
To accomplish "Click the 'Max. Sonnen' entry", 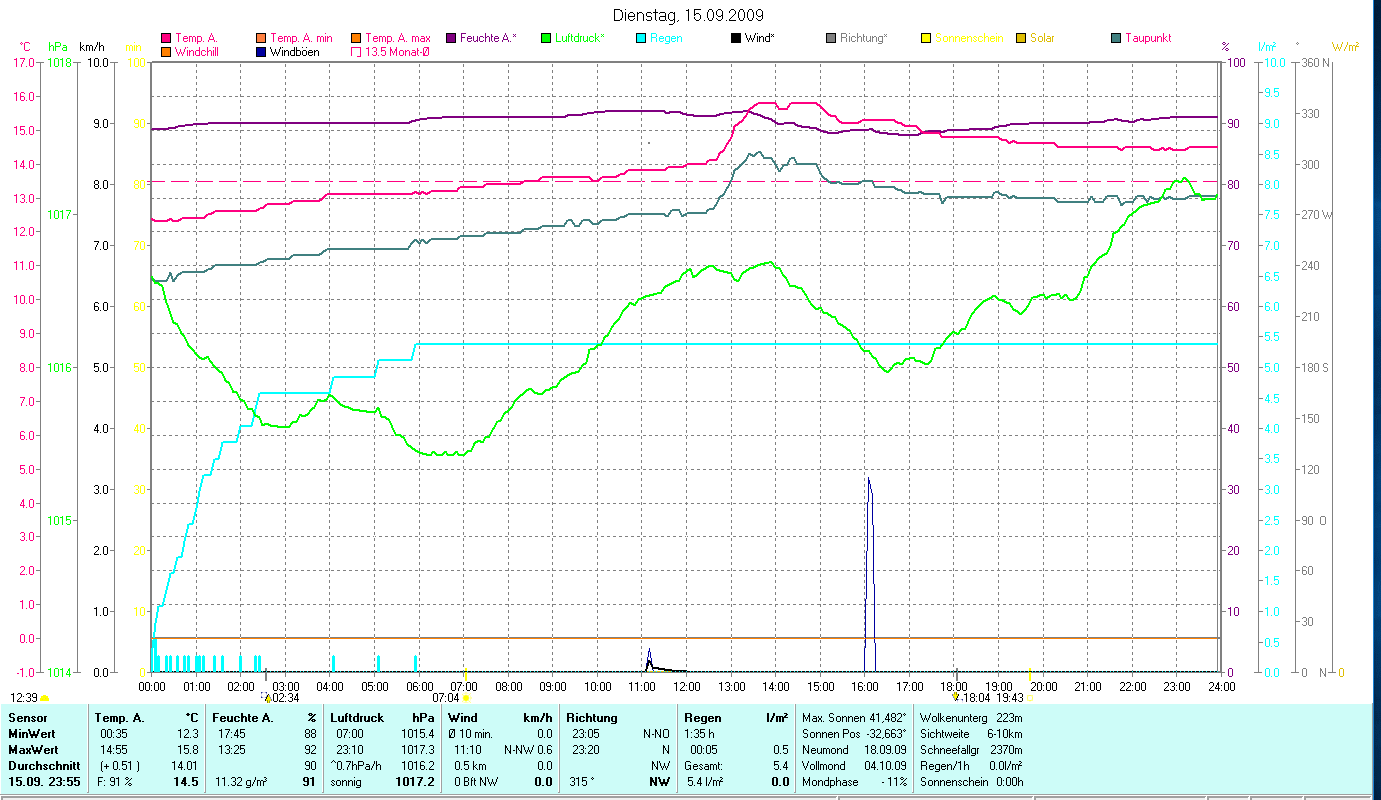I will 854,718.
